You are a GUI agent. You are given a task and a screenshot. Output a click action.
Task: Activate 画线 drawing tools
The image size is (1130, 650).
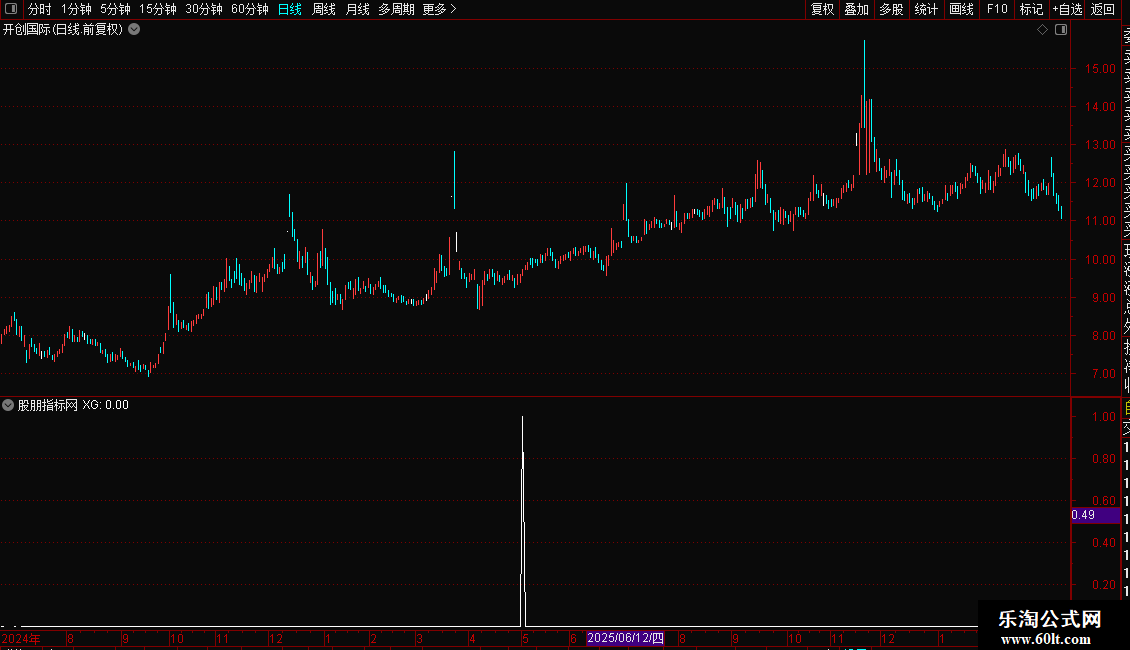(x=961, y=9)
